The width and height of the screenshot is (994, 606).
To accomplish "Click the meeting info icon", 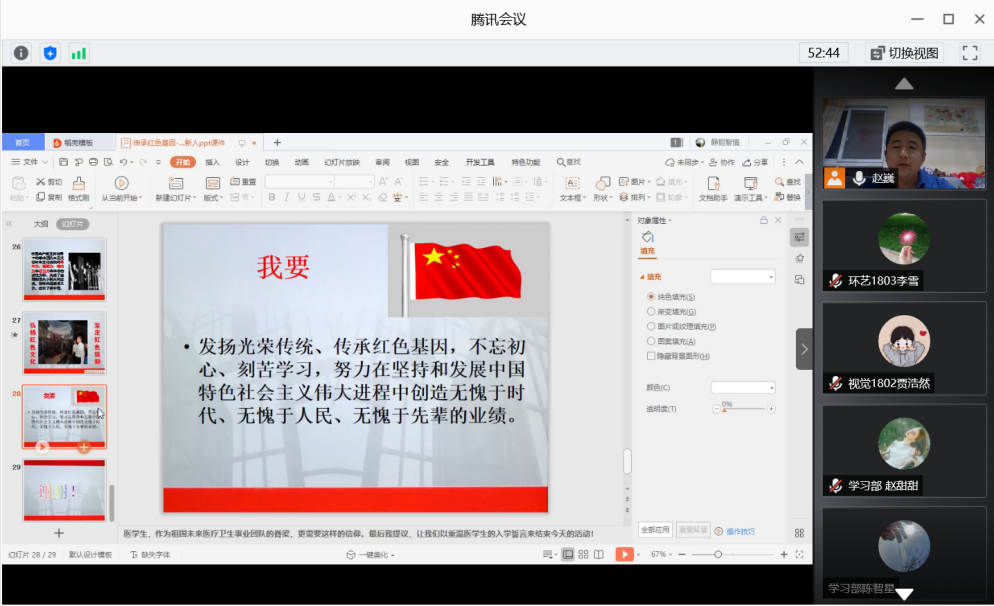I will (21, 53).
